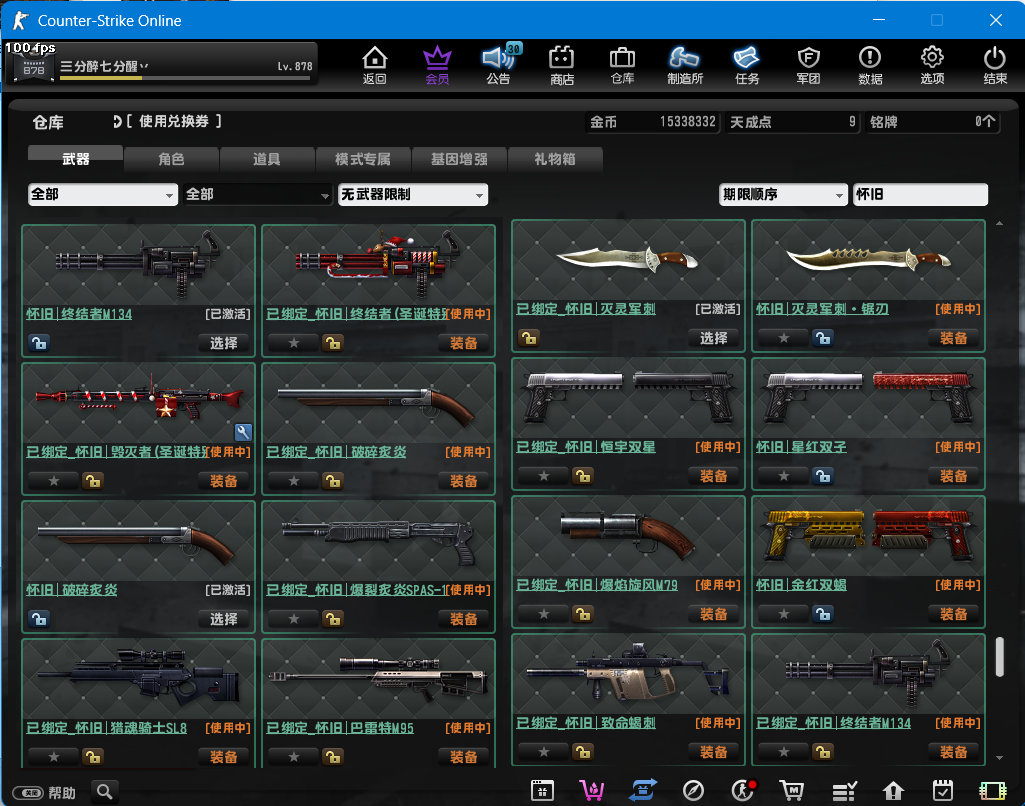Open the 会员 crown icon
Image resolution: width=1025 pixels, height=806 pixels.
[437, 65]
